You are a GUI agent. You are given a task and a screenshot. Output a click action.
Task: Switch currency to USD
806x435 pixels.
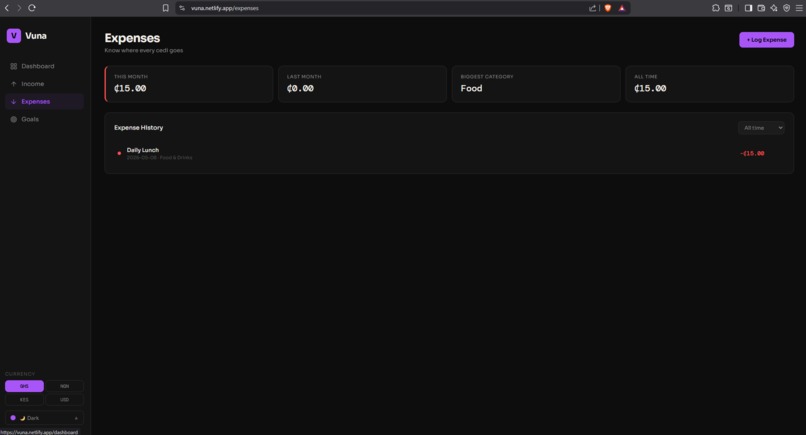pos(64,400)
